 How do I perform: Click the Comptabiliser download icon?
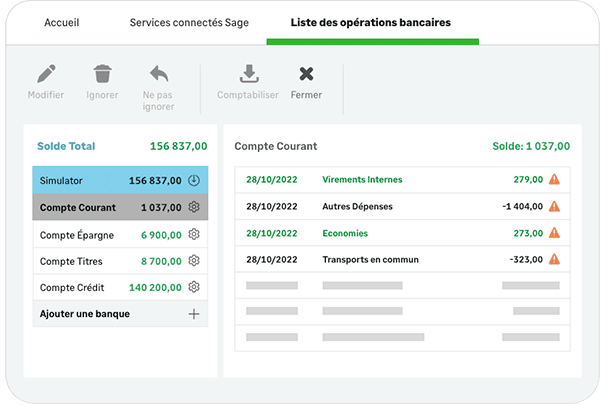(x=250, y=75)
